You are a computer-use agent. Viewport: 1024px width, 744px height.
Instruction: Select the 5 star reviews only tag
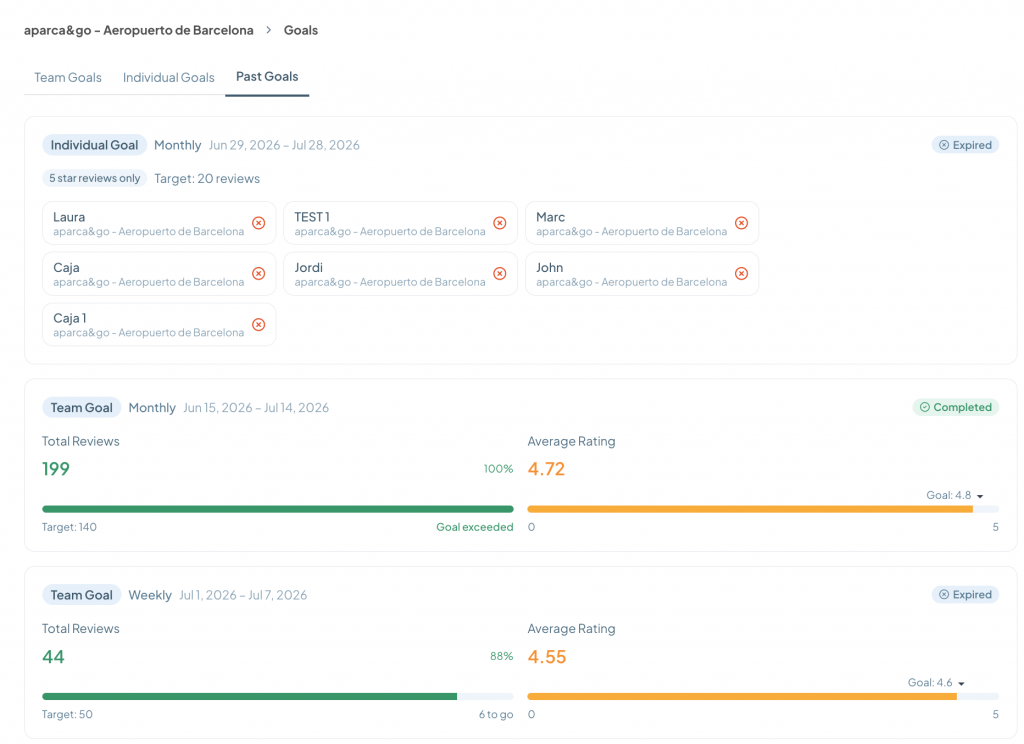(x=95, y=178)
